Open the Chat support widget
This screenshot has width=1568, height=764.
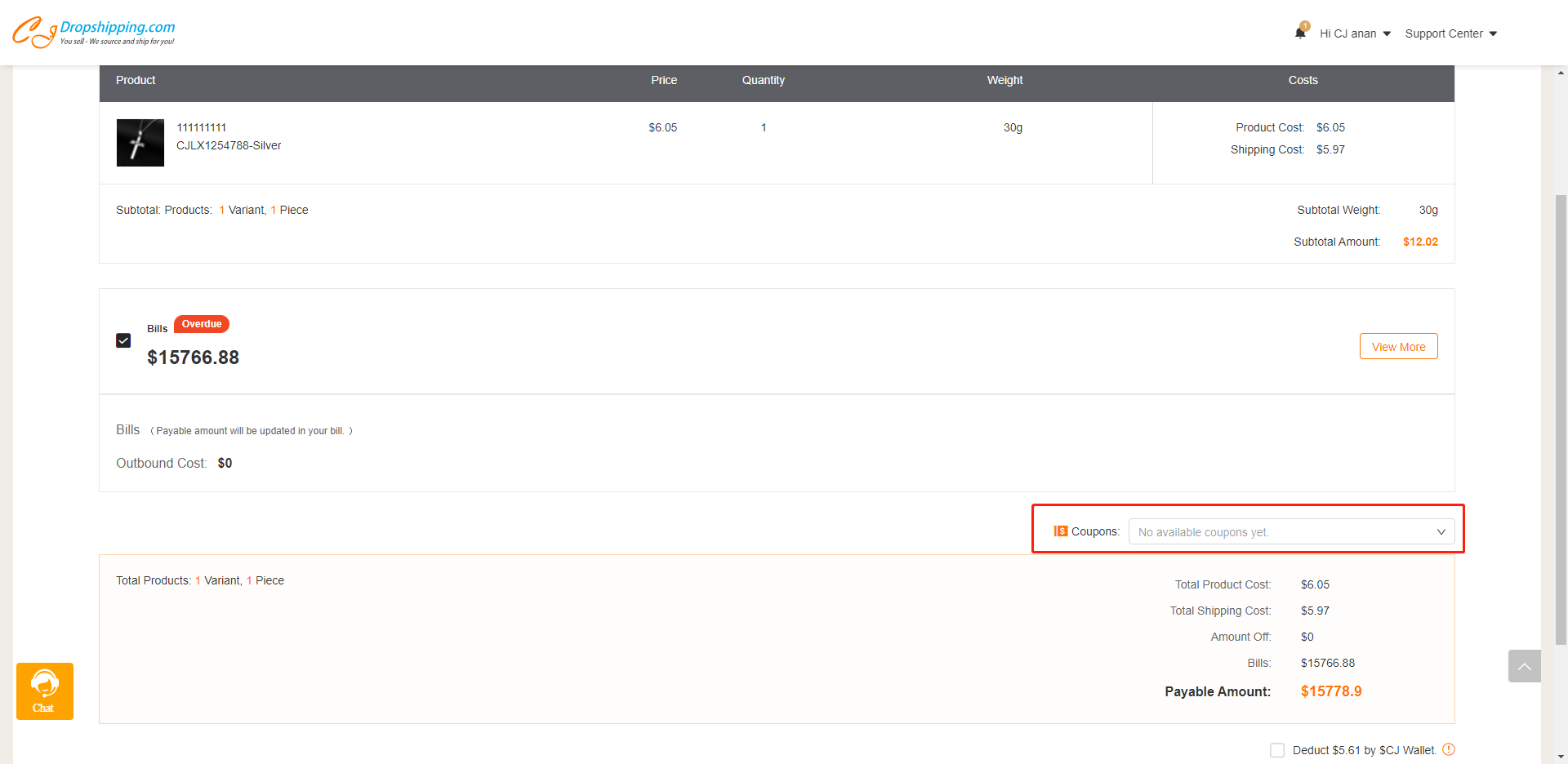[x=45, y=691]
